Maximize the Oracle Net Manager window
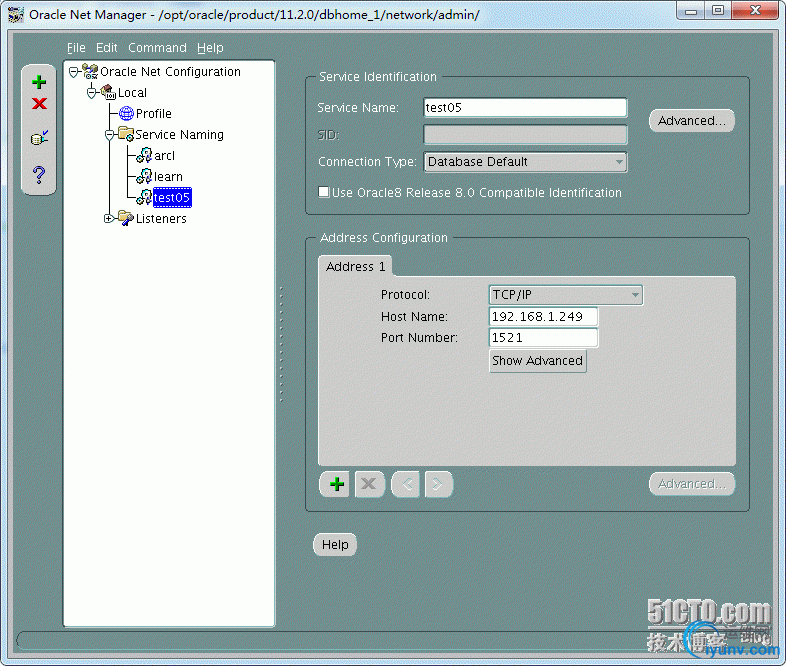 tap(718, 11)
